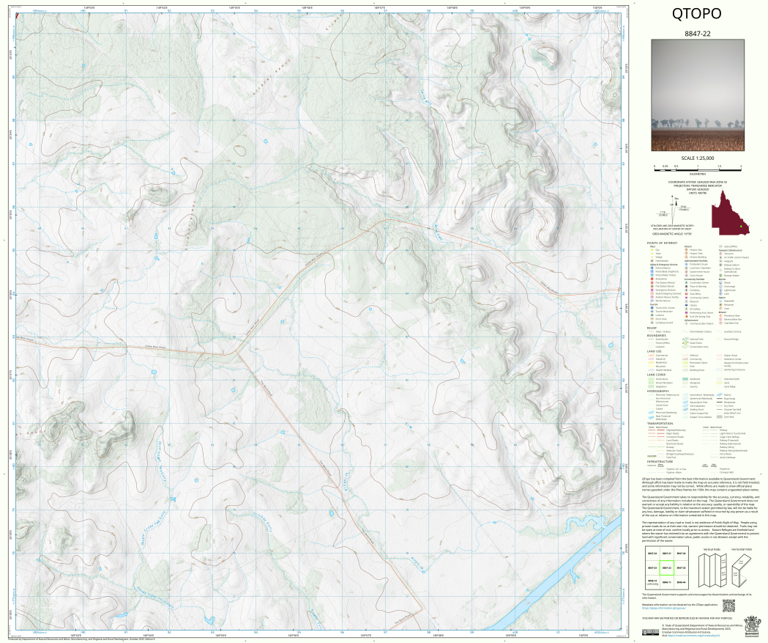Open the cover photo of misty trees
This screenshot has height=643, width=768.
click(x=697, y=95)
